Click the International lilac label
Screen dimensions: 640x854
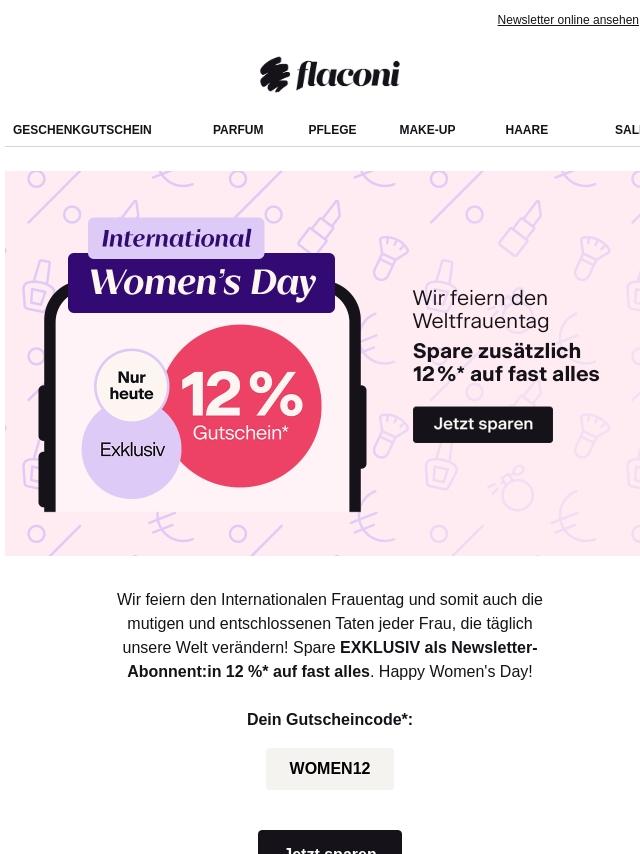coord(176,238)
